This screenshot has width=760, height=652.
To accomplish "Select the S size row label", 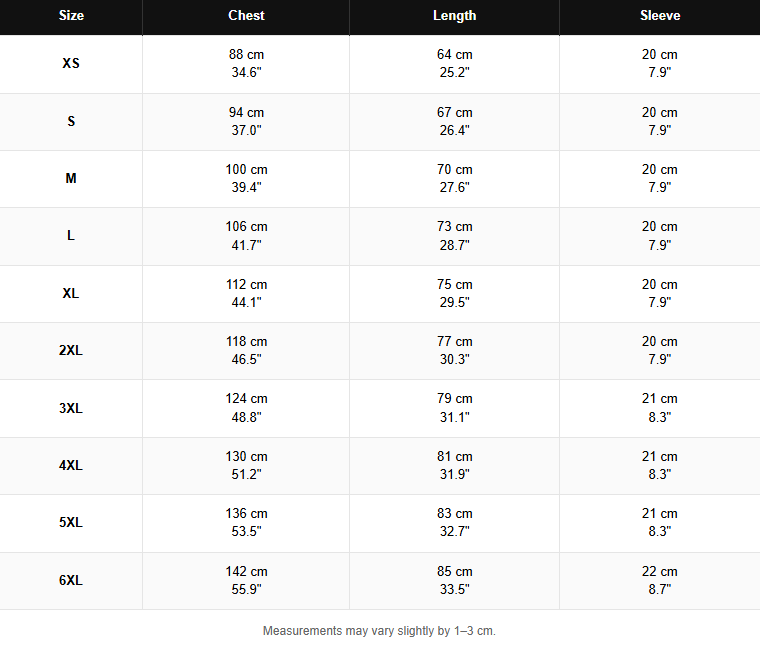I will (71, 121).
